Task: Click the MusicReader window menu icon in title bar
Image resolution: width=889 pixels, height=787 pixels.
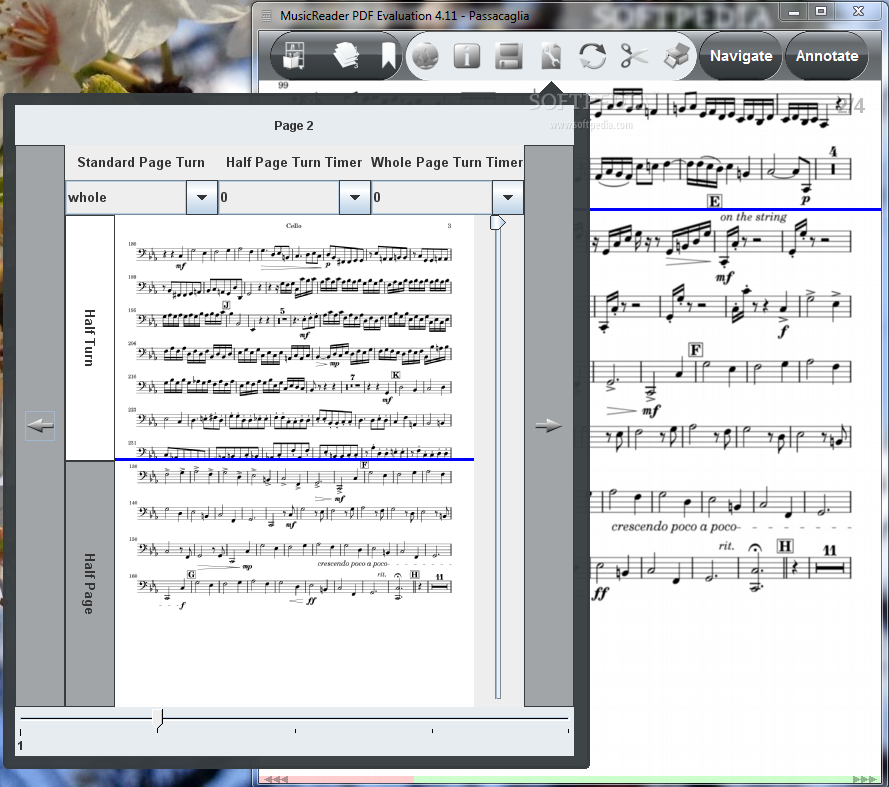Action: tap(266, 15)
